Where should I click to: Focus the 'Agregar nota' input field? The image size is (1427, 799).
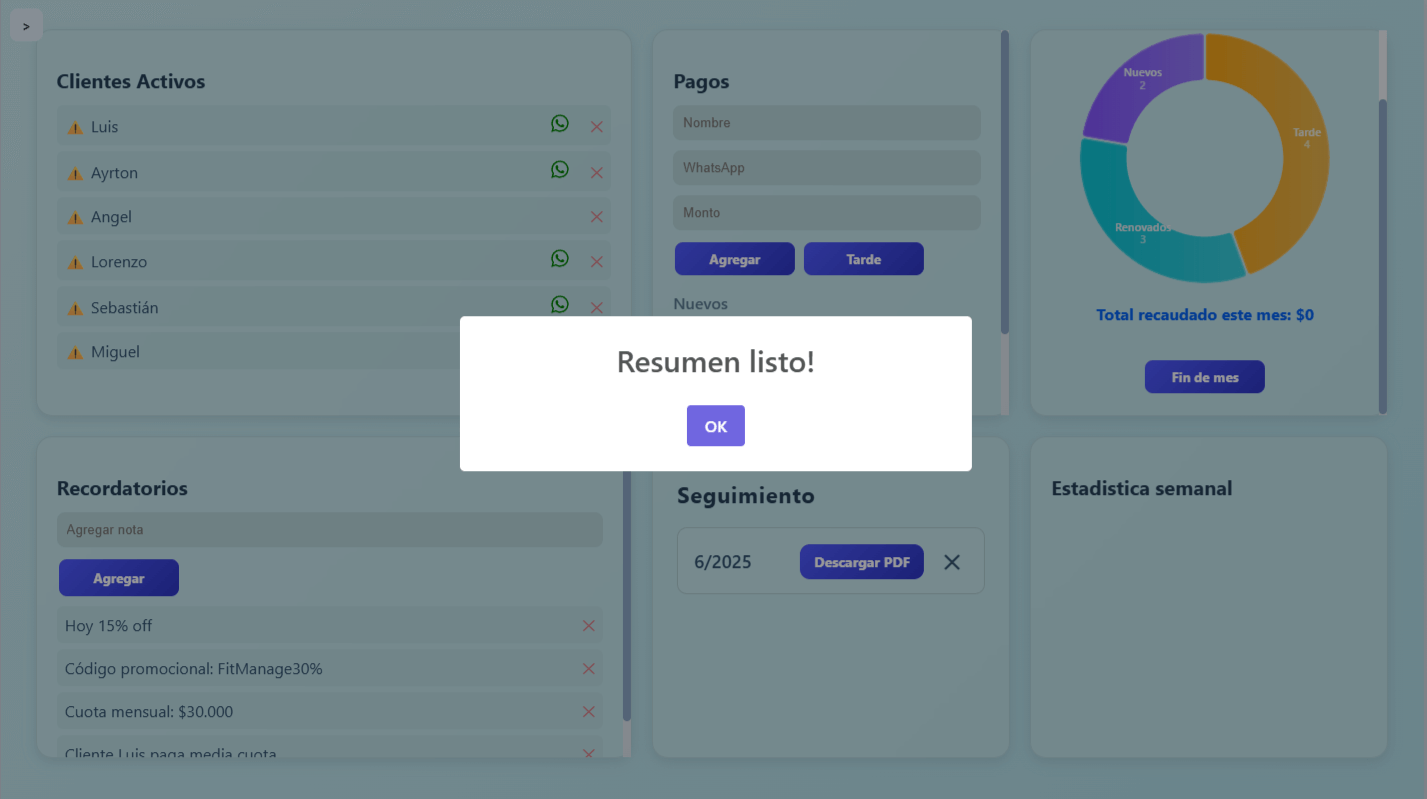pyautogui.click(x=330, y=530)
